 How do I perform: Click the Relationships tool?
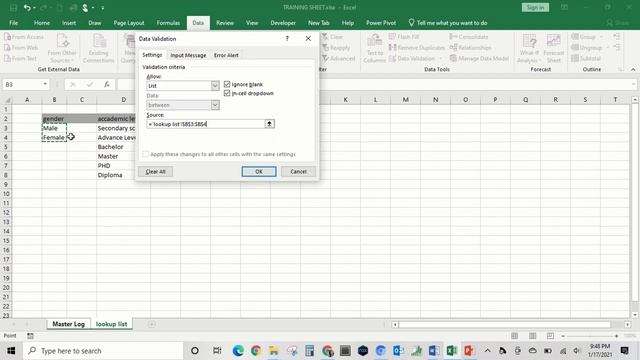click(x=470, y=48)
